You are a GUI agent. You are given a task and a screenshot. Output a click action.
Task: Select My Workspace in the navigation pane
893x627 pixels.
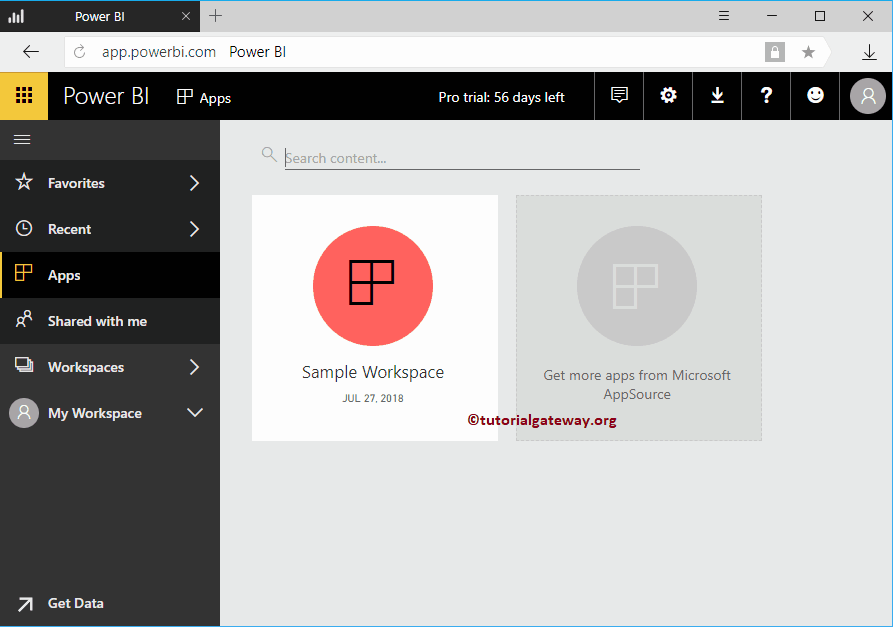coord(110,413)
